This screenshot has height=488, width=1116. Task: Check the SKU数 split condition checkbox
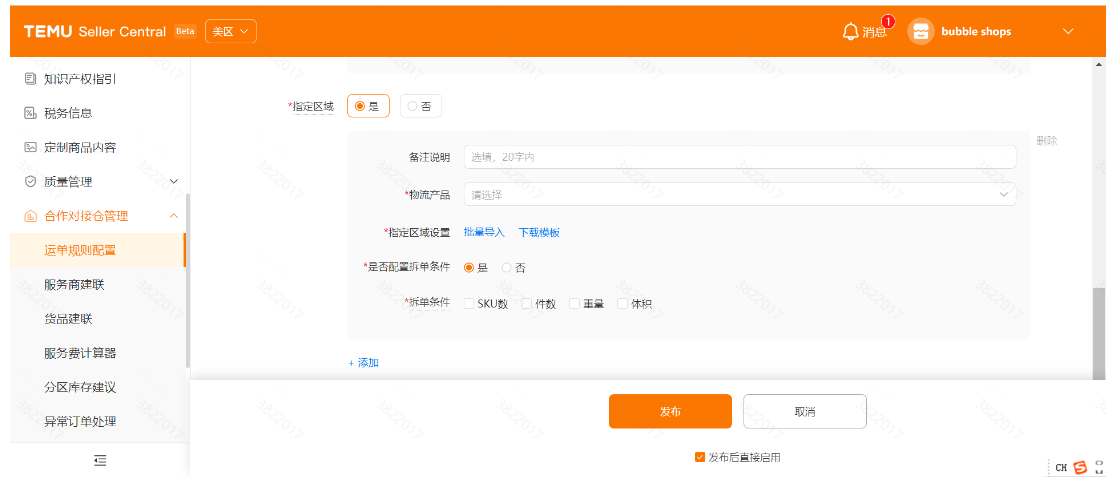[x=469, y=304]
